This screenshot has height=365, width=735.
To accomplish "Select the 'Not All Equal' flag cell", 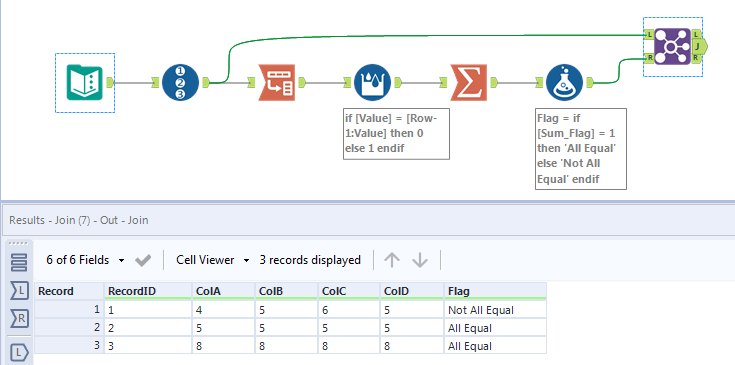I will 495,310.
